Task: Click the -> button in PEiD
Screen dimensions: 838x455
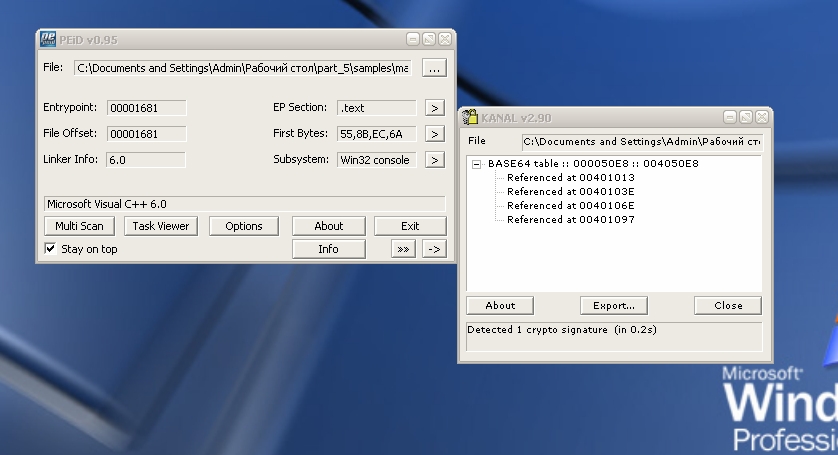Action: (x=433, y=249)
